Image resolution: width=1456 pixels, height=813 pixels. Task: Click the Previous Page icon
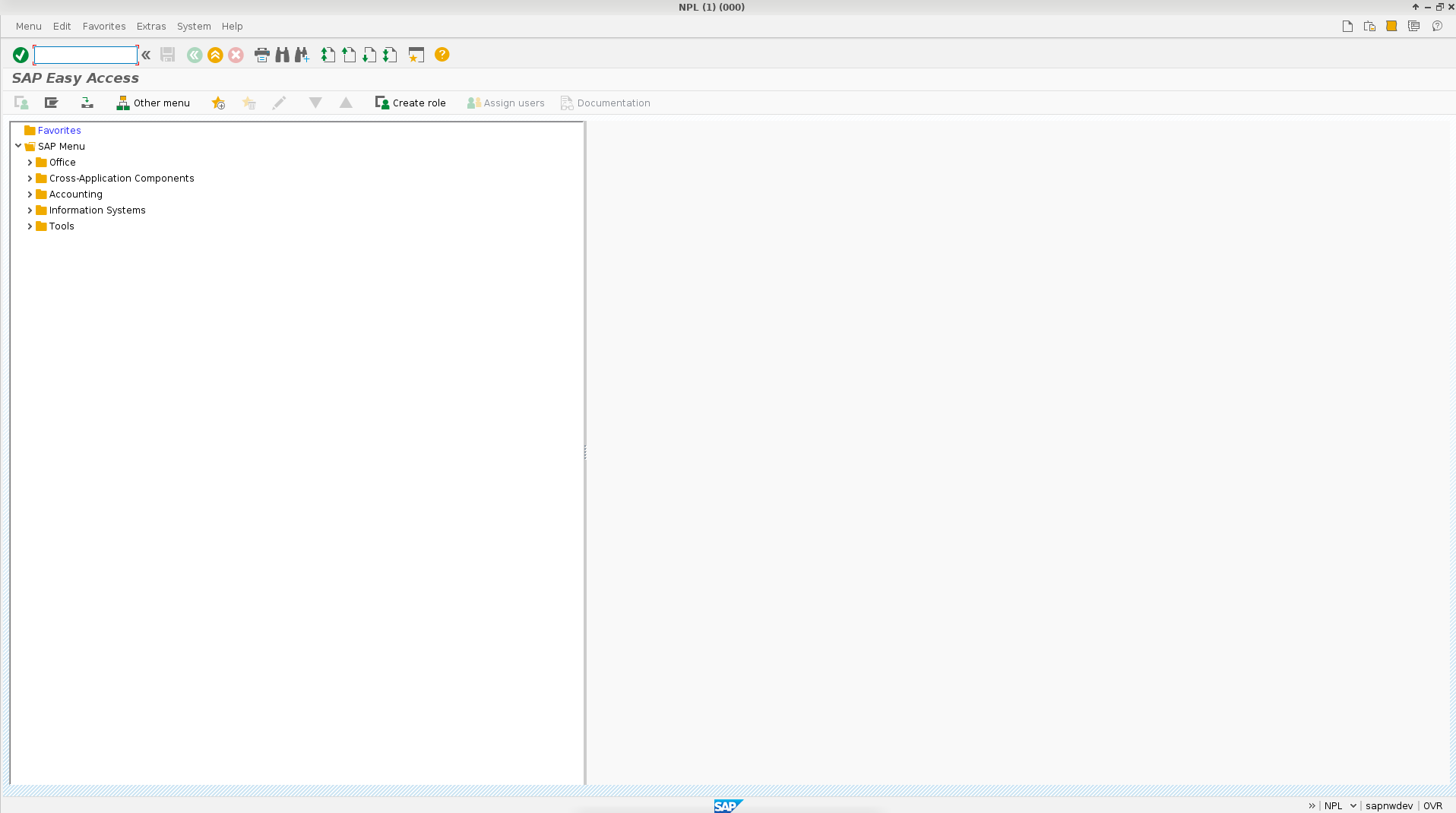(349, 55)
